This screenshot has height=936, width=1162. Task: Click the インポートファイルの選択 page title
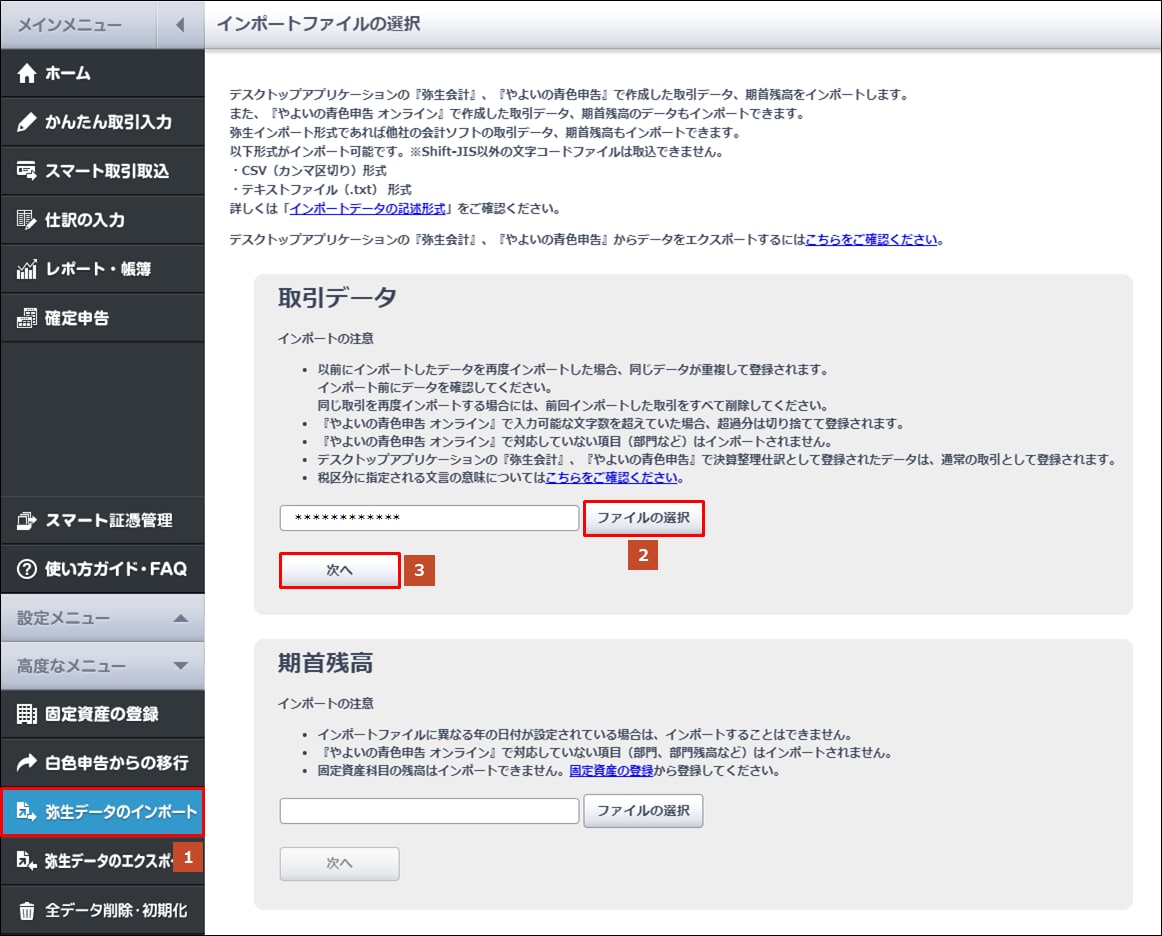(319, 24)
